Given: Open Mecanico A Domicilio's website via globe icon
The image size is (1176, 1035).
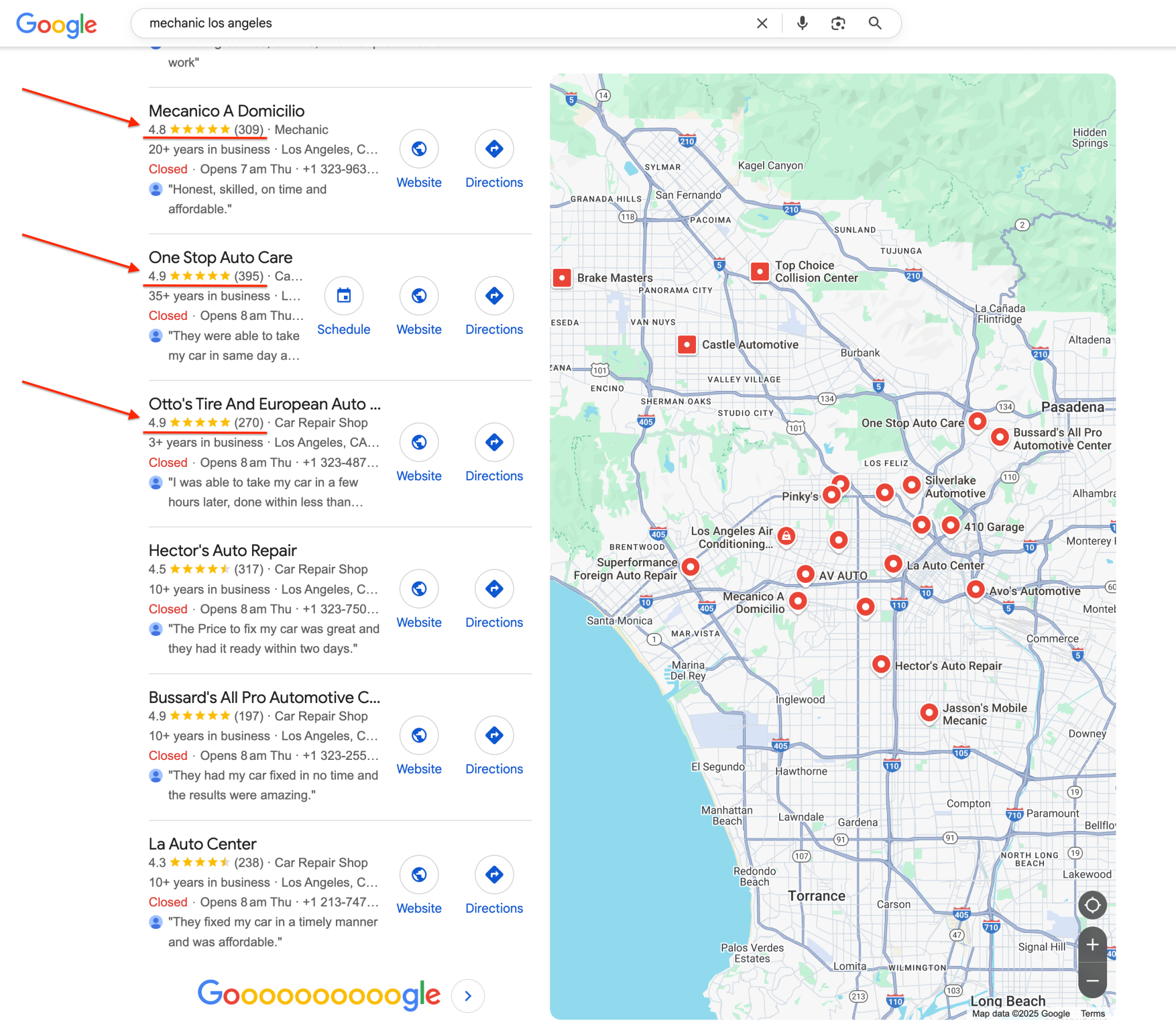Looking at the screenshot, I should (419, 149).
